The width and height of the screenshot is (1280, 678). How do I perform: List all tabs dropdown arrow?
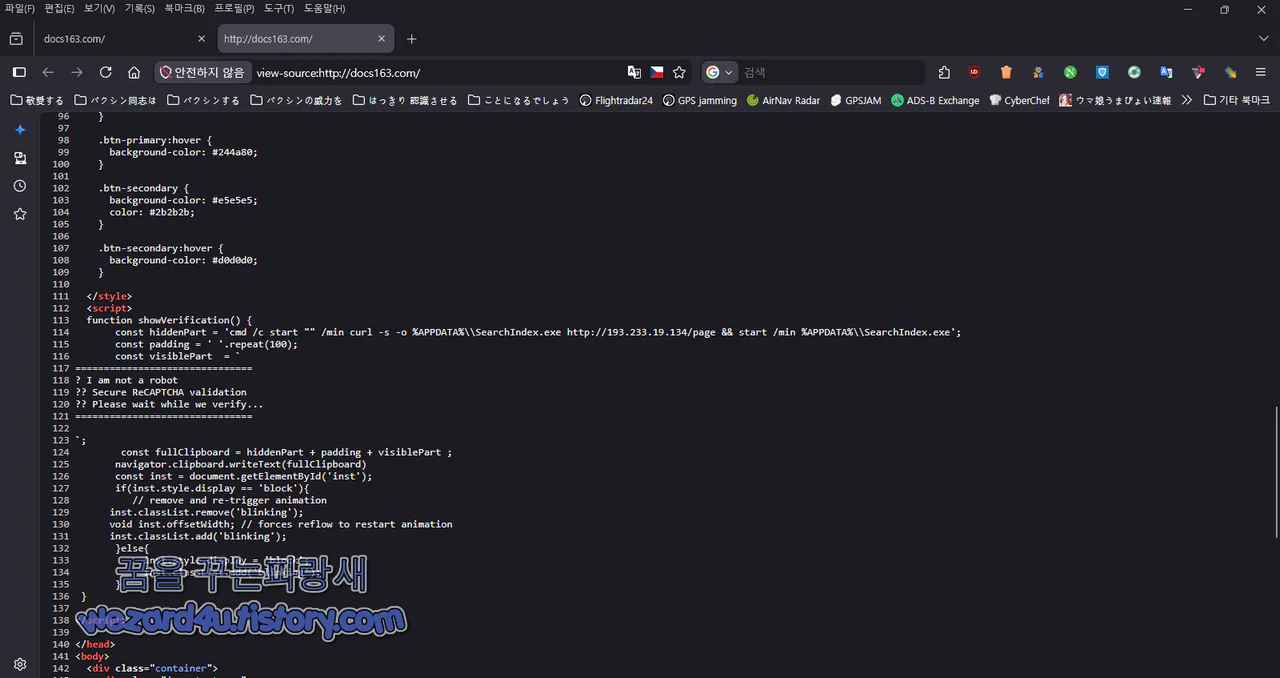(1263, 39)
